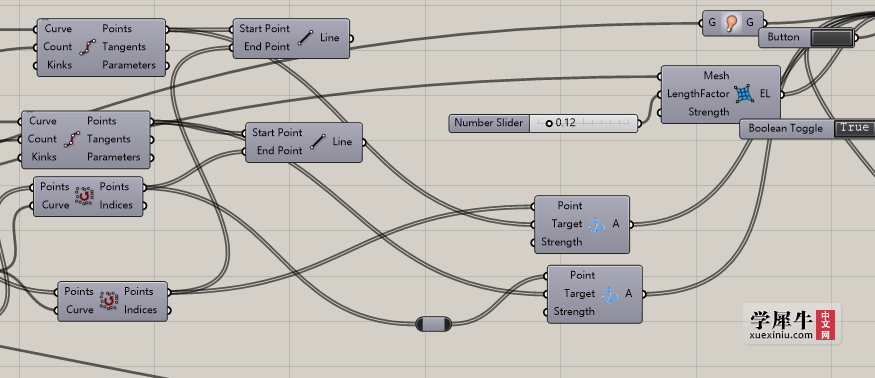Viewport: 875px width, 378px height.
Task: Click the LengthFactor input on Mesh component
Action: (x=698, y=94)
